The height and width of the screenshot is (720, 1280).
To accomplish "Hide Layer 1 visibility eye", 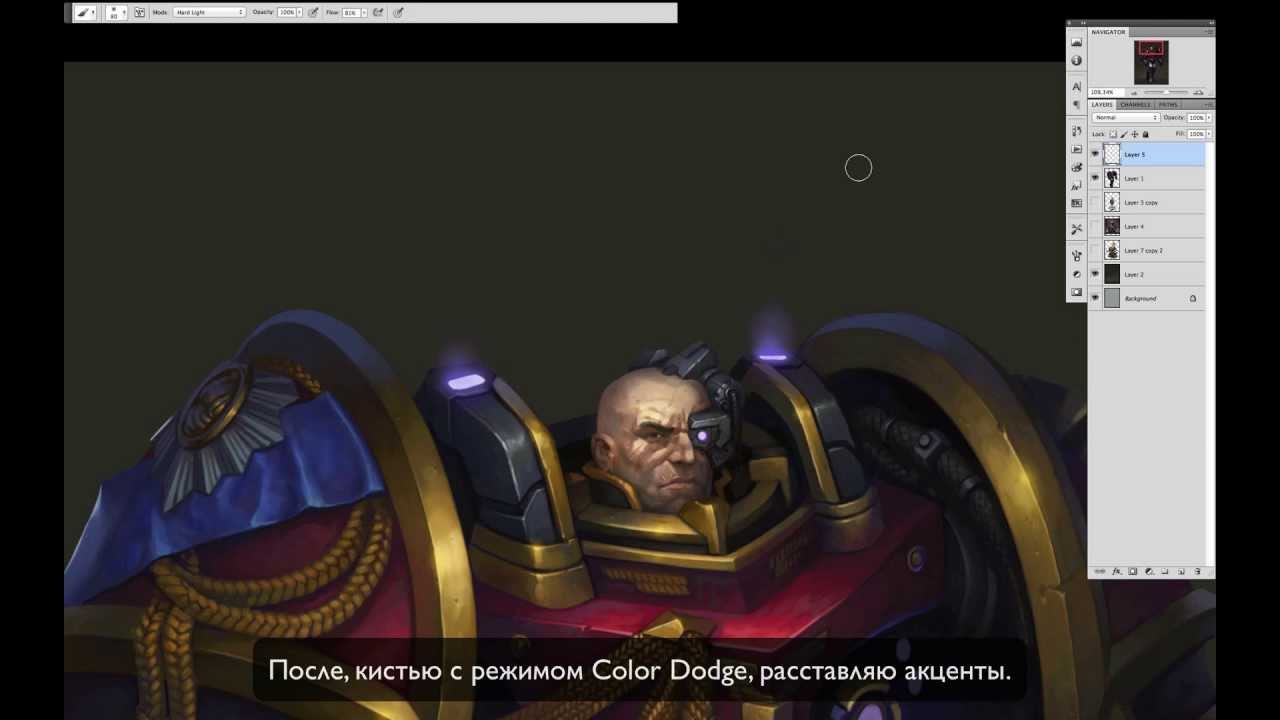I will pos(1095,178).
